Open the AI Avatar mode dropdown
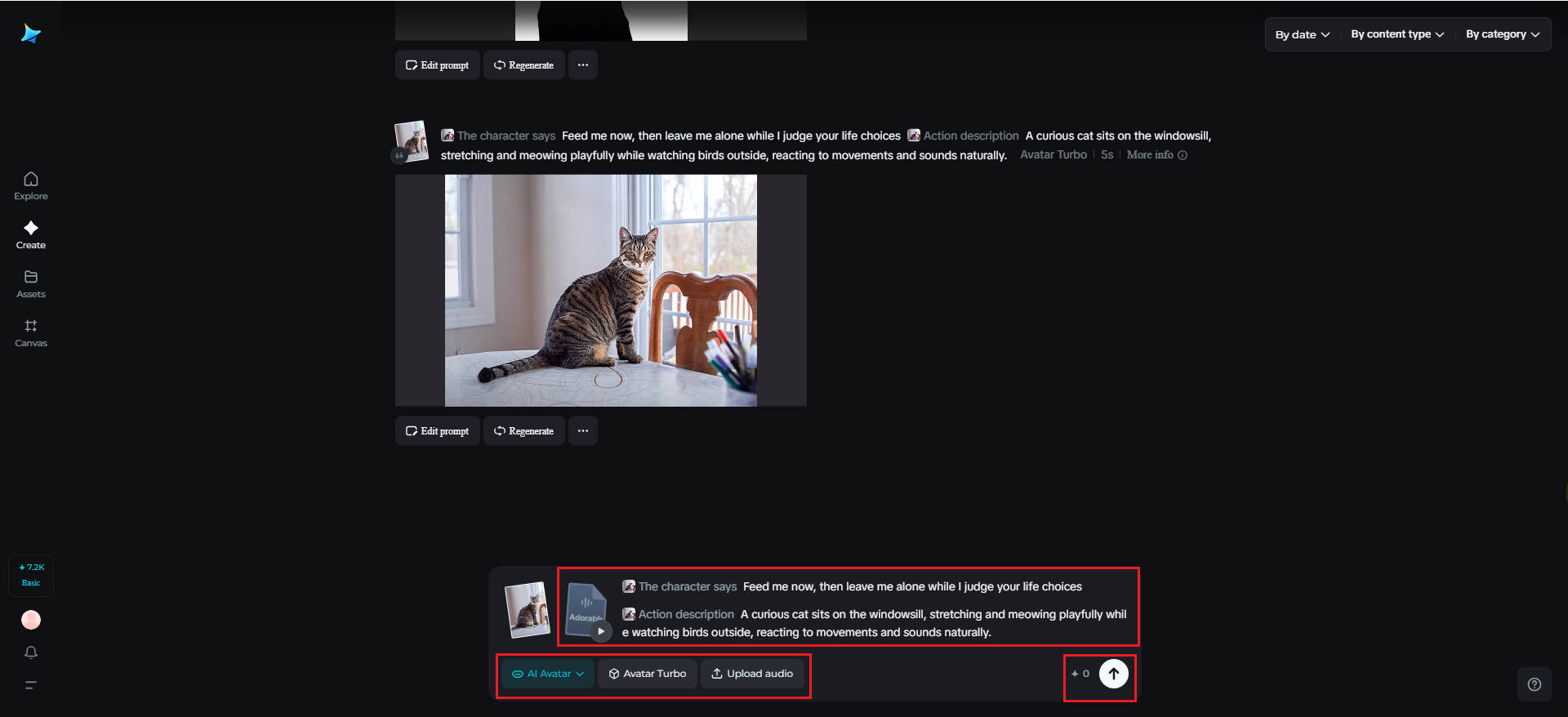 click(x=548, y=674)
